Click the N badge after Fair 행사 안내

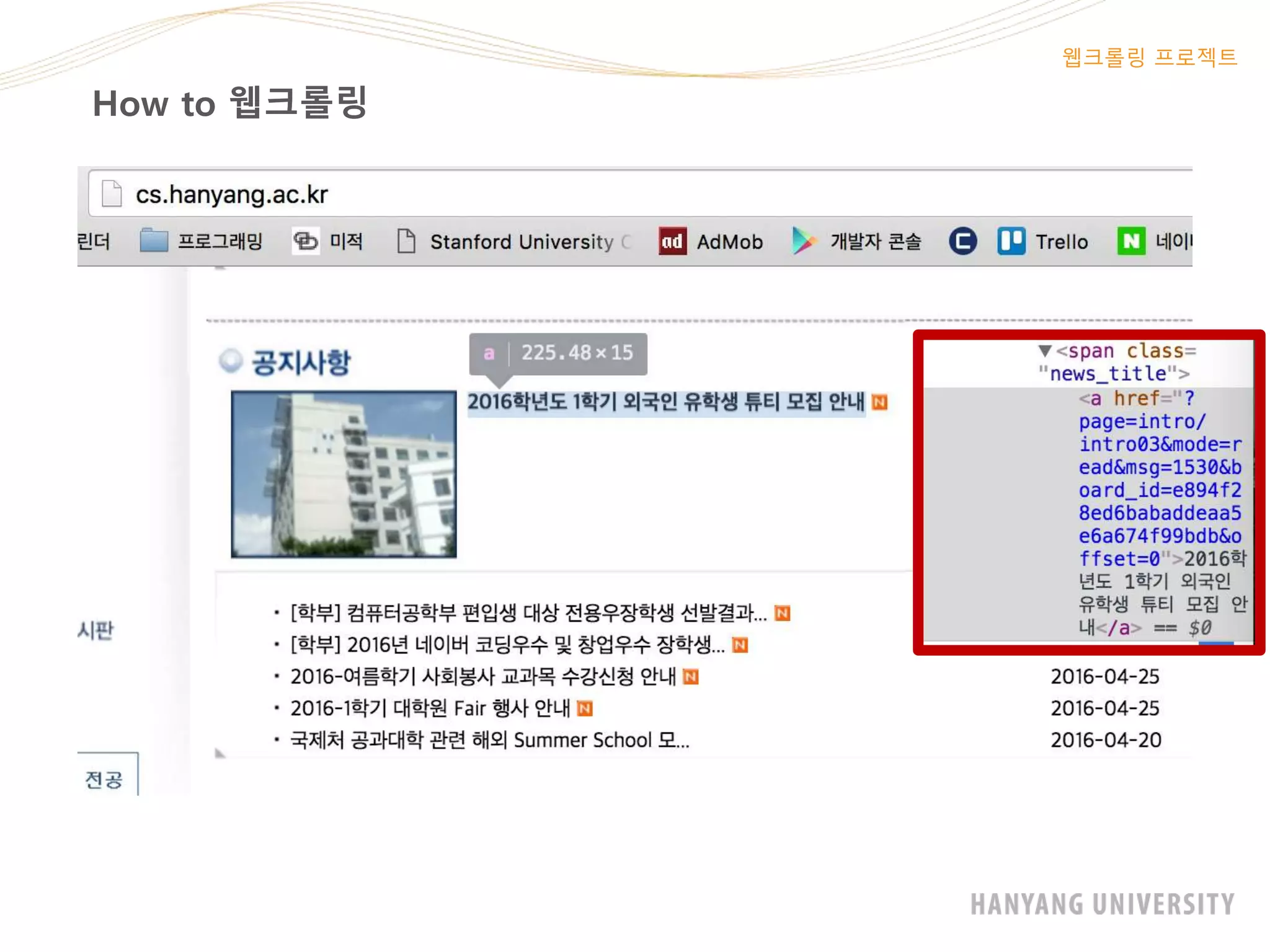(585, 708)
